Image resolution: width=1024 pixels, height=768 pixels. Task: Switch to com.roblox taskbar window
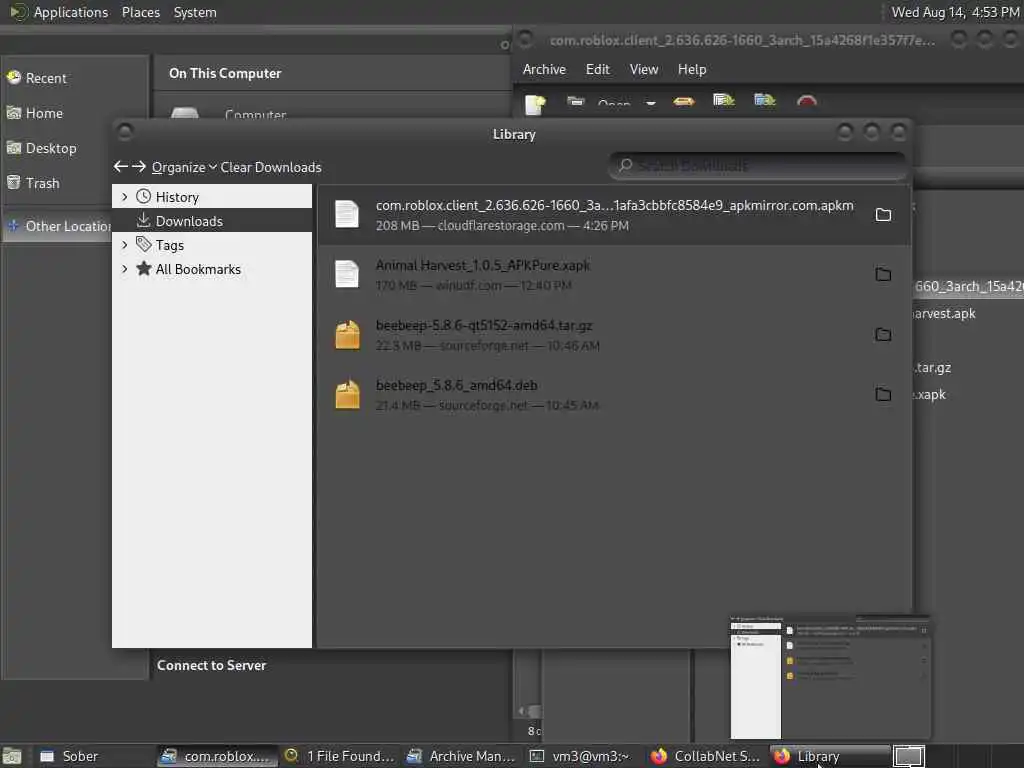218,756
